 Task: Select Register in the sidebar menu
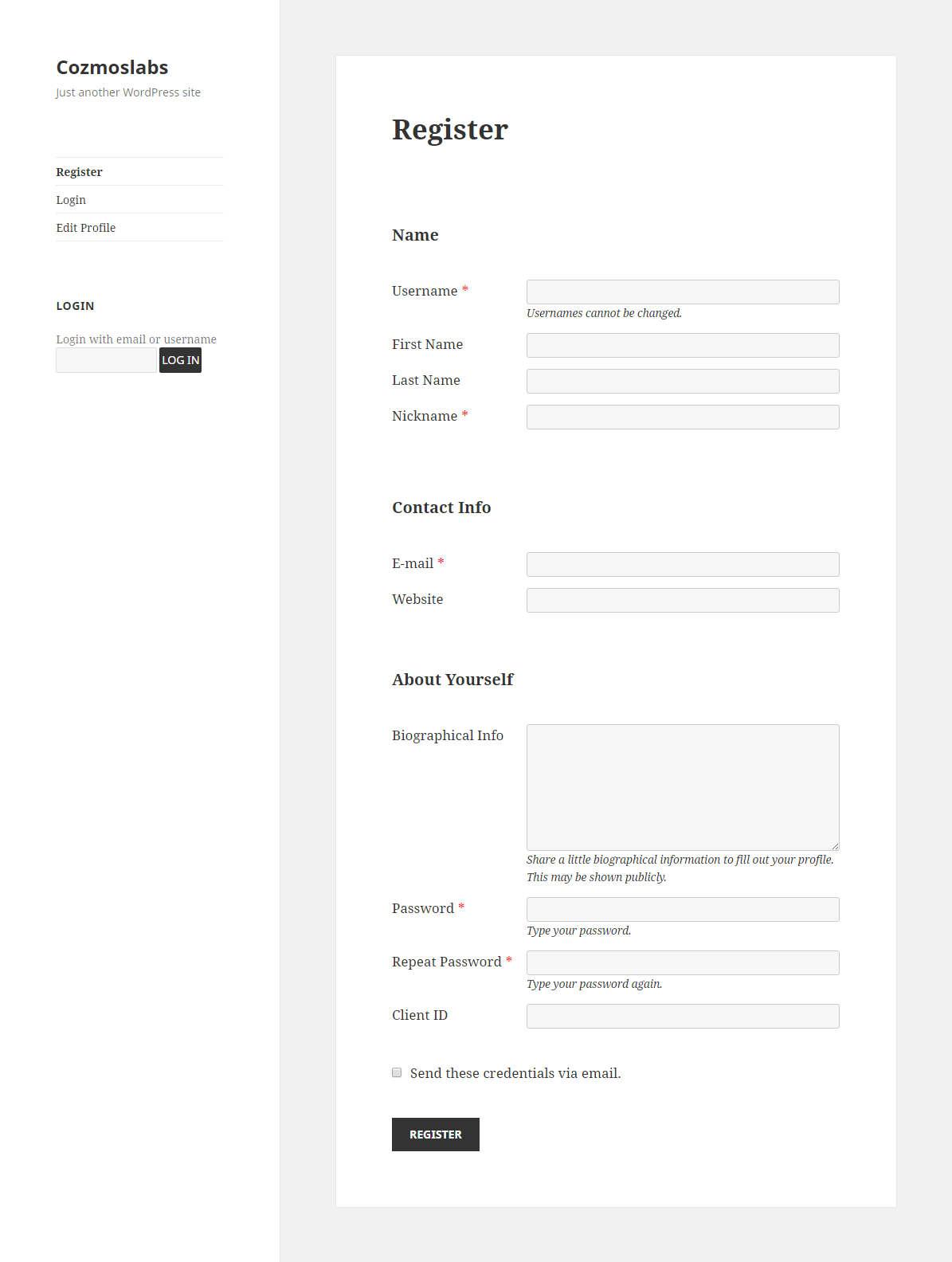pyautogui.click(x=79, y=172)
